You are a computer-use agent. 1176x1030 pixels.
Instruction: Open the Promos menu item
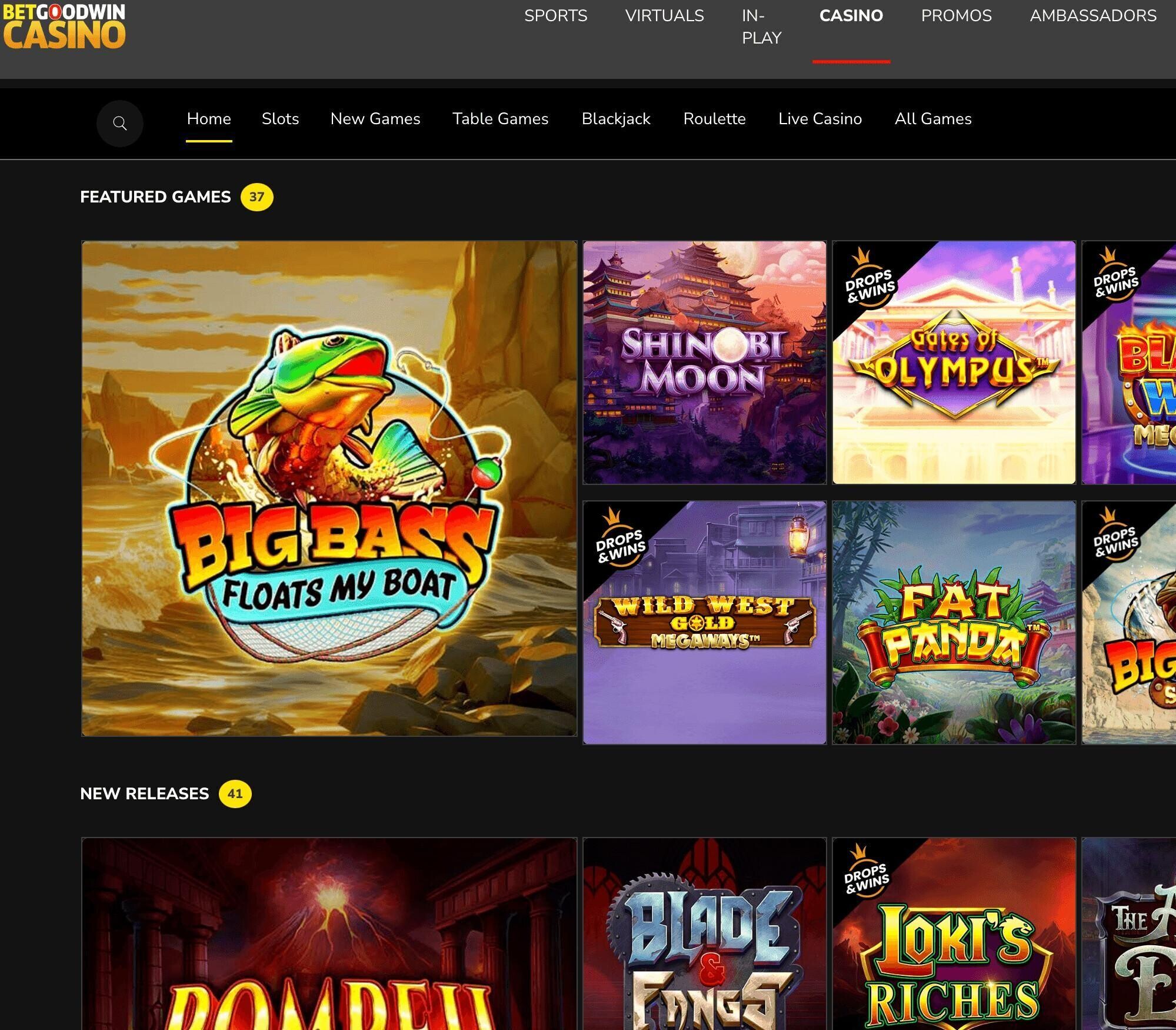pyautogui.click(x=956, y=16)
